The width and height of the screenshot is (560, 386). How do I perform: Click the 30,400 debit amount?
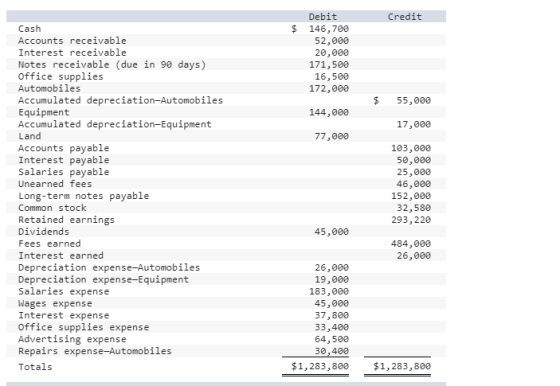[331, 351]
